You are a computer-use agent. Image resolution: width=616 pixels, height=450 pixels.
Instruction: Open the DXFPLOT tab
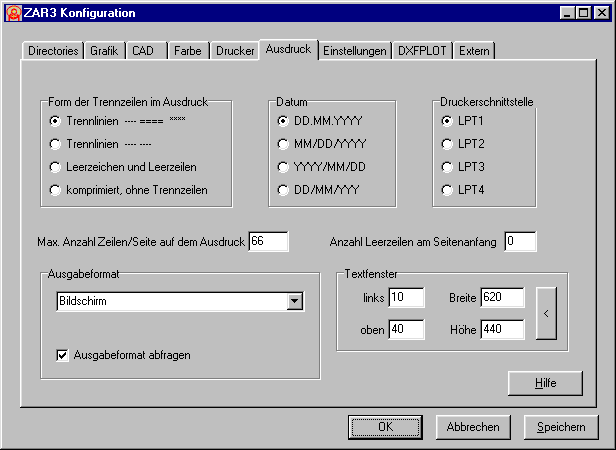(422, 51)
